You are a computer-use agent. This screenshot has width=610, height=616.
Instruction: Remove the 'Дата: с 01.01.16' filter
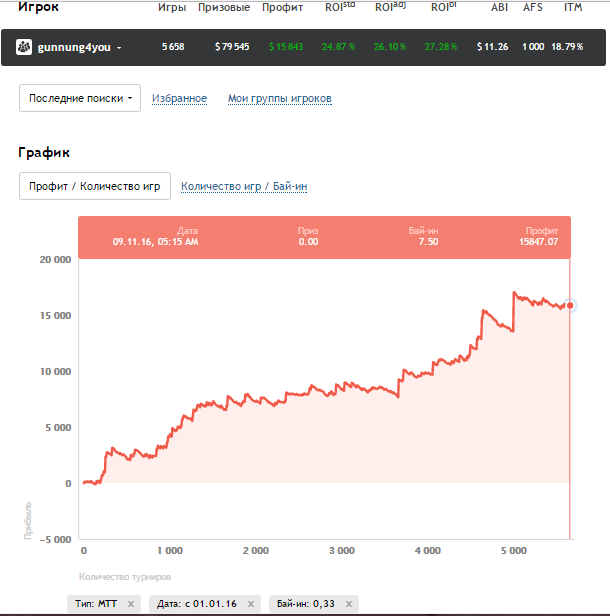[x=252, y=604]
